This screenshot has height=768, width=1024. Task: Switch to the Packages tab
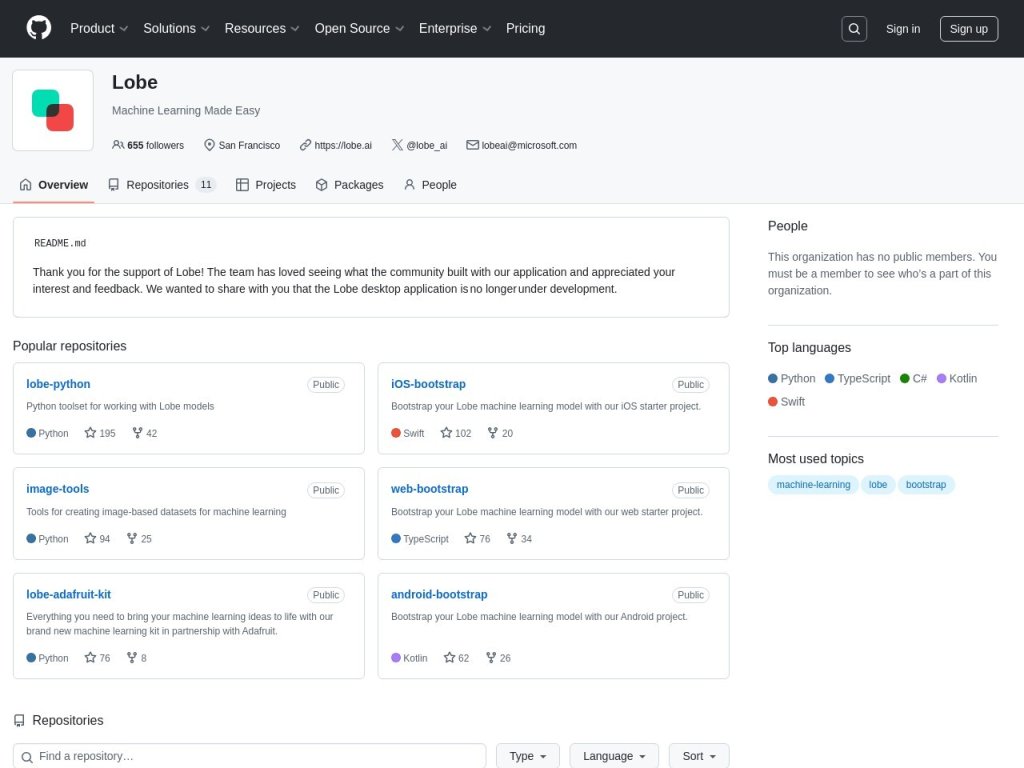(349, 185)
